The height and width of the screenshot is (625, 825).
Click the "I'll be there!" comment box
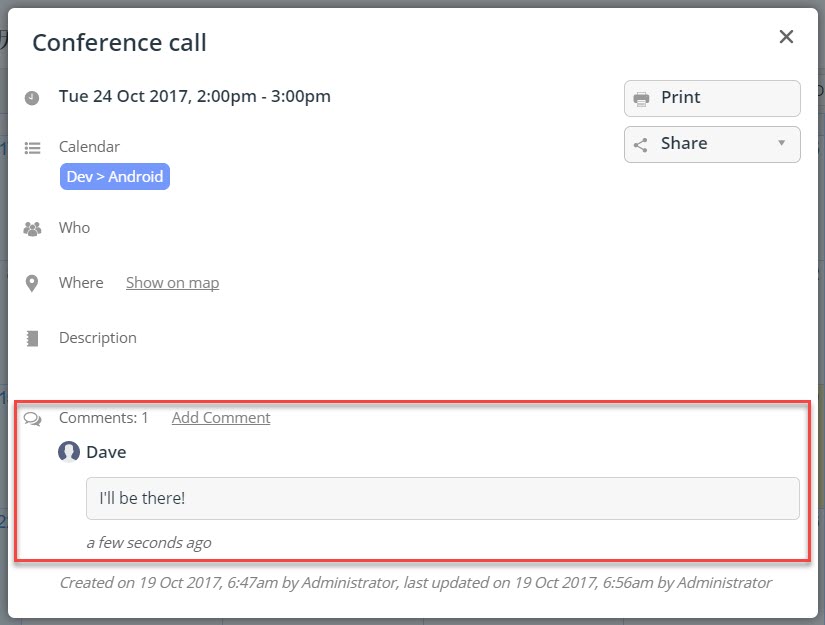[442, 498]
